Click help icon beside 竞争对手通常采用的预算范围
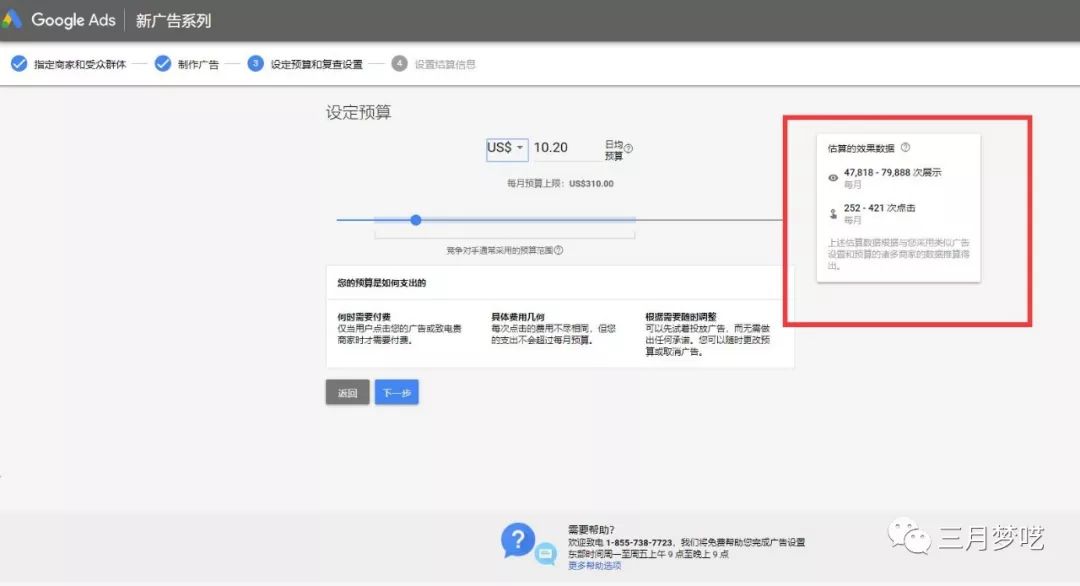This screenshot has width=1080, height=586. (558, 251)
